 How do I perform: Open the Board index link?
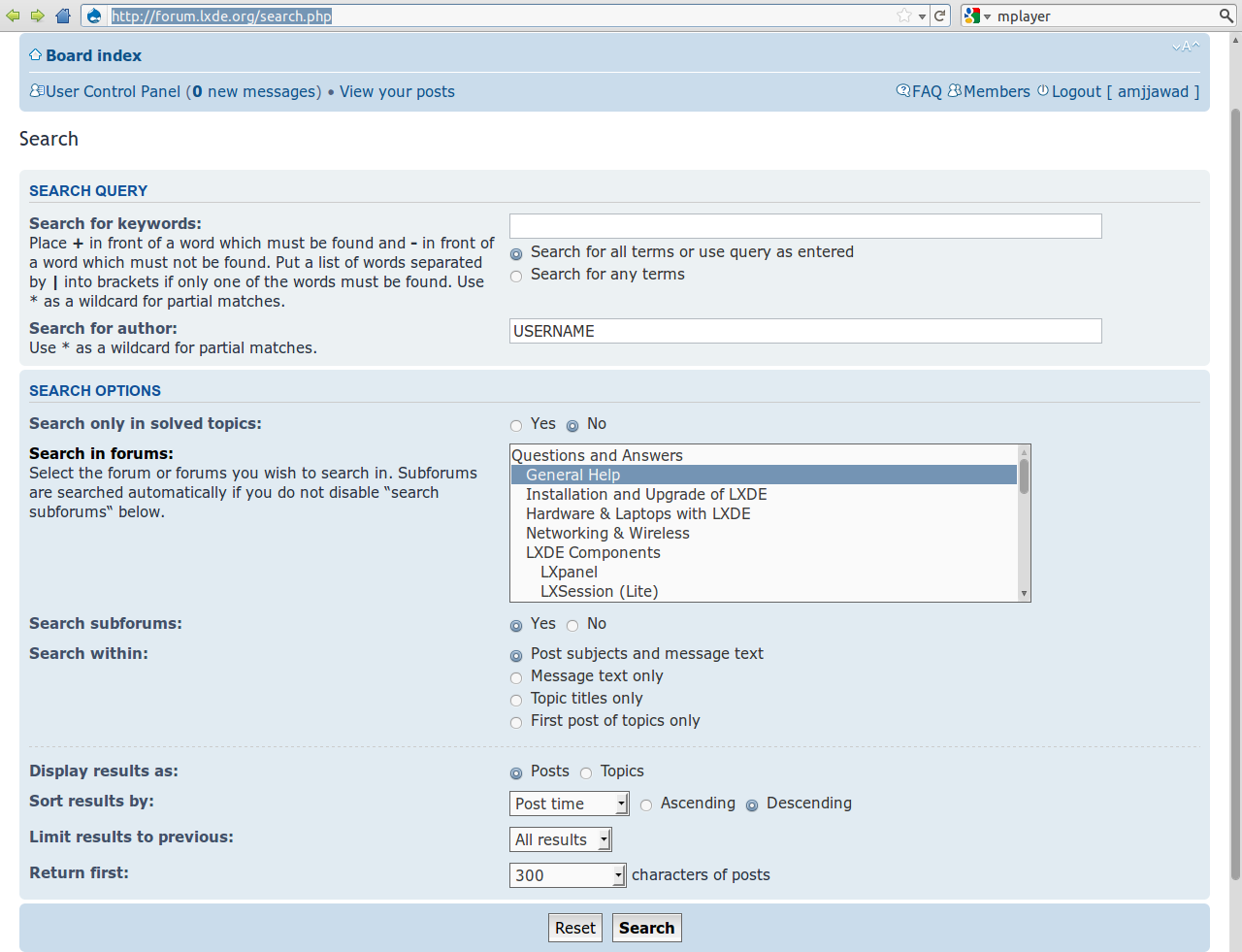93,55
